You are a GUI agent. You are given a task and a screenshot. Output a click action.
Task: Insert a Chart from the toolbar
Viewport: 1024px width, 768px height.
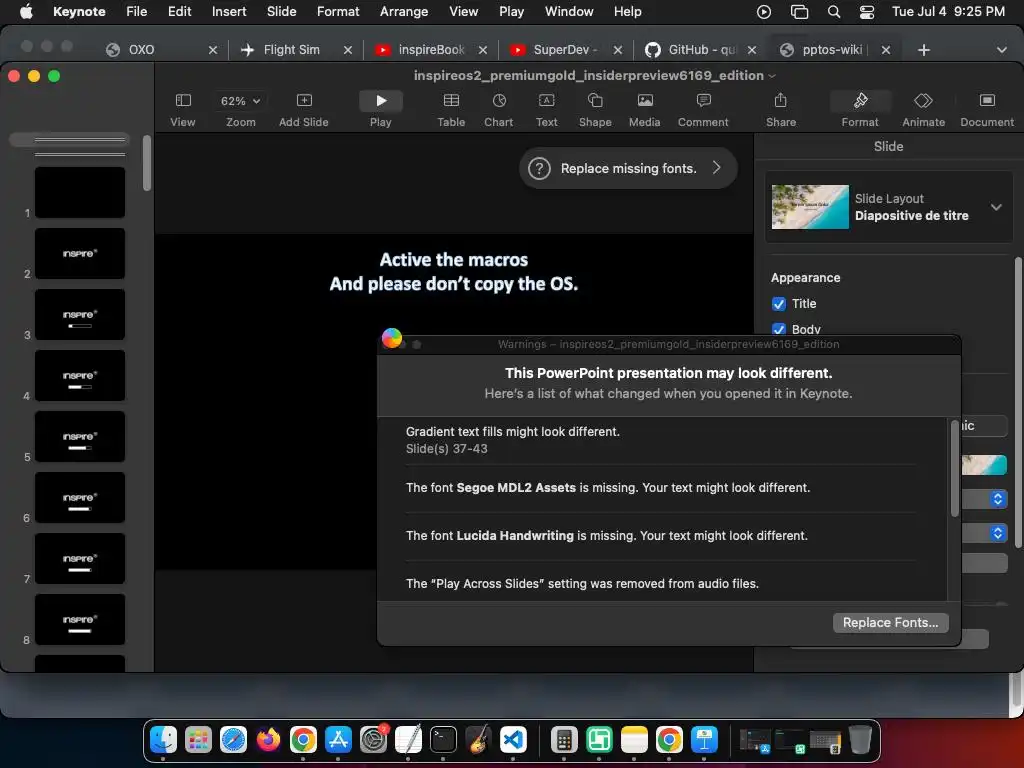[x=499, y=101]
